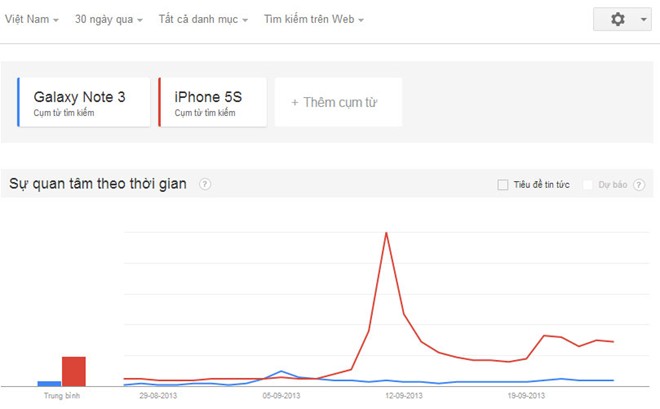
Task: Open the settings gear menu
Action: (617, 19)
